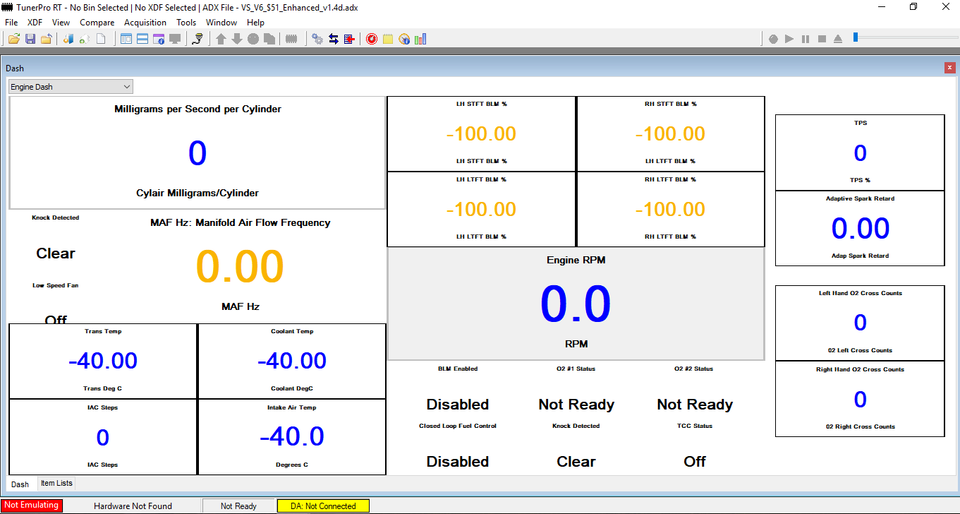Switch to the Item Lists tab
The height and width of the screenshot is (514, 960).
(57, 483)
